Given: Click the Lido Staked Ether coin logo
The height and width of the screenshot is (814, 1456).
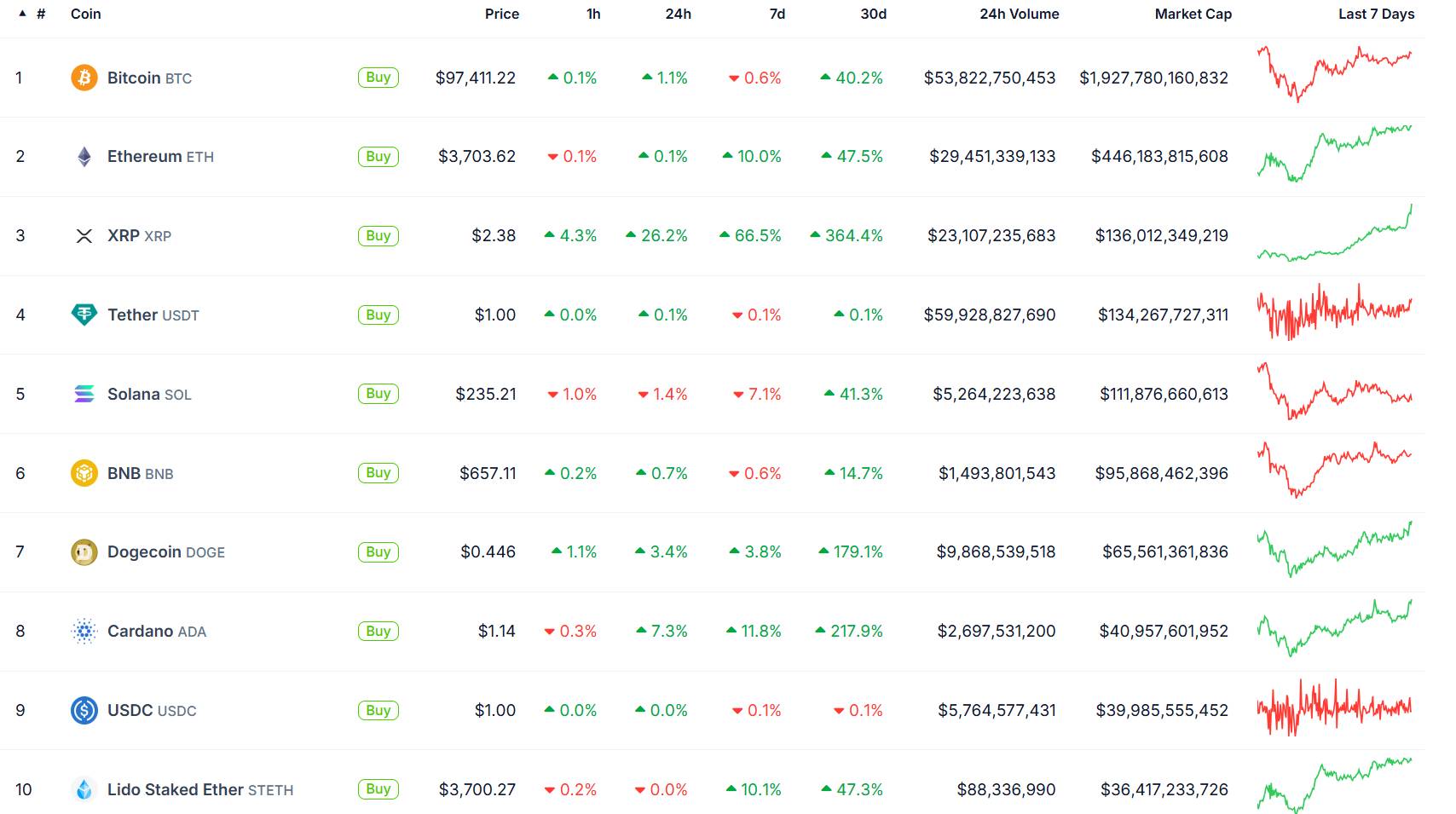Looking at the screenshot, I should (84, 789).
